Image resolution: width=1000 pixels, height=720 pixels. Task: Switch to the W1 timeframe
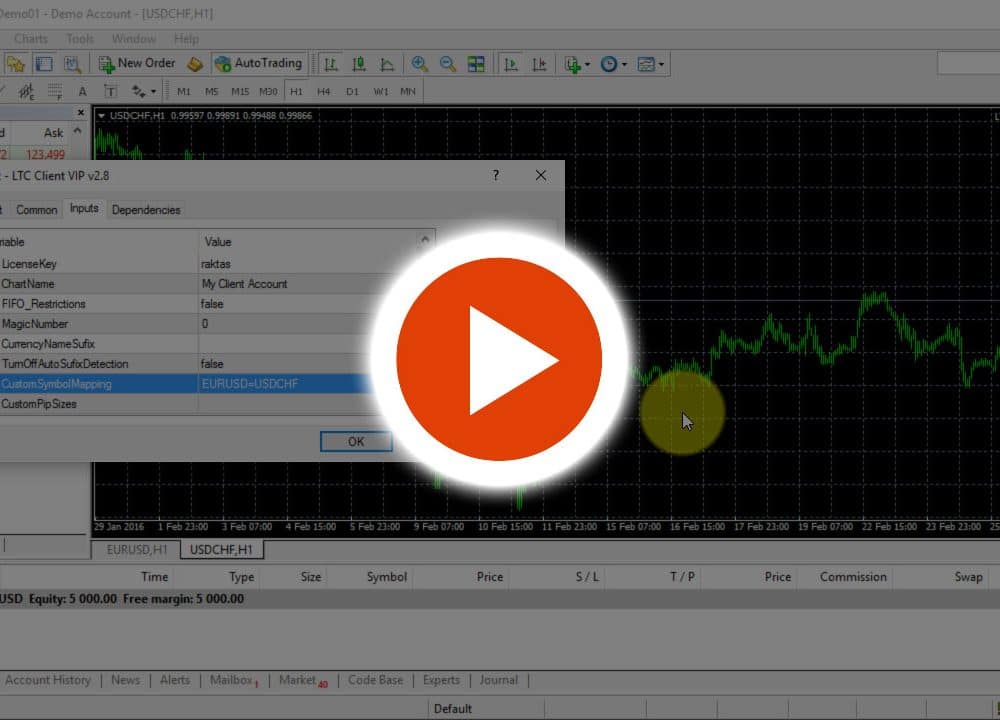[381, 91]
